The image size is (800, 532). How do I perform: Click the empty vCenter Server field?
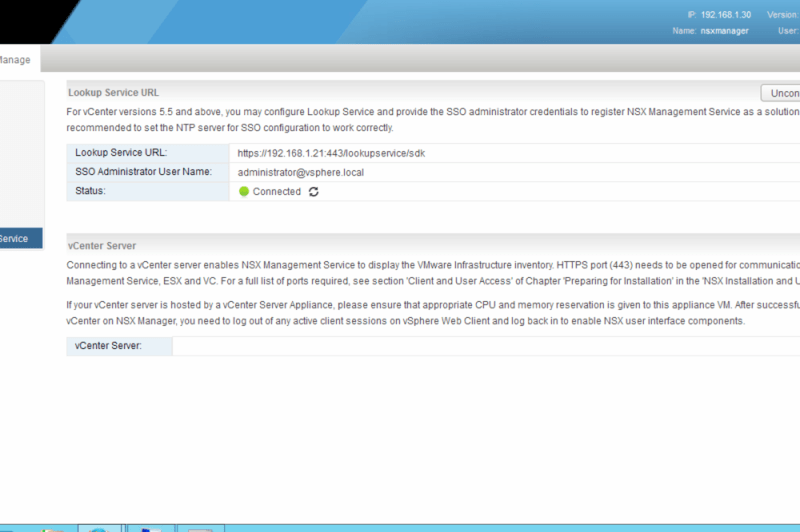pyautogui.click(x=480, y=346)
